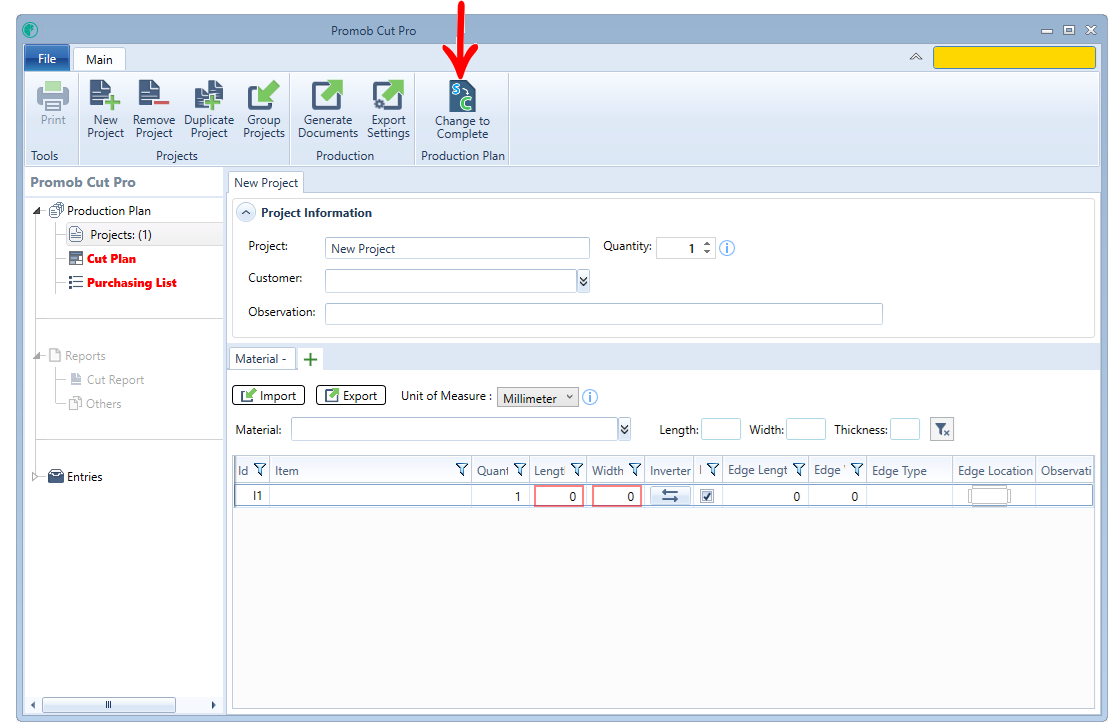The width and height of the screenshot is (1113, 728).
Task: Select the New Project tab
Action: 266,182
